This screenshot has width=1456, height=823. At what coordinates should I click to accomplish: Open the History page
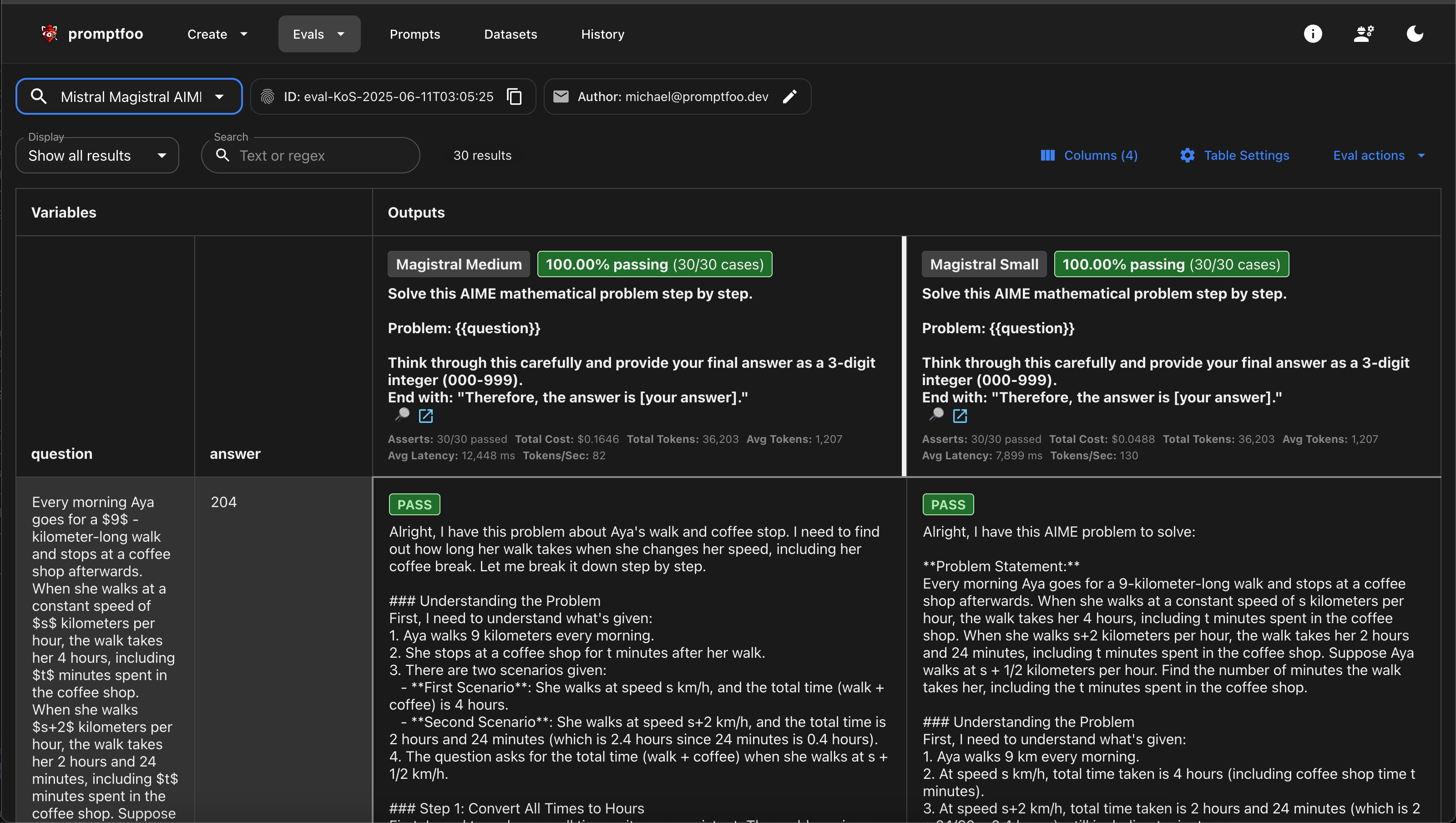coord(602,35)
